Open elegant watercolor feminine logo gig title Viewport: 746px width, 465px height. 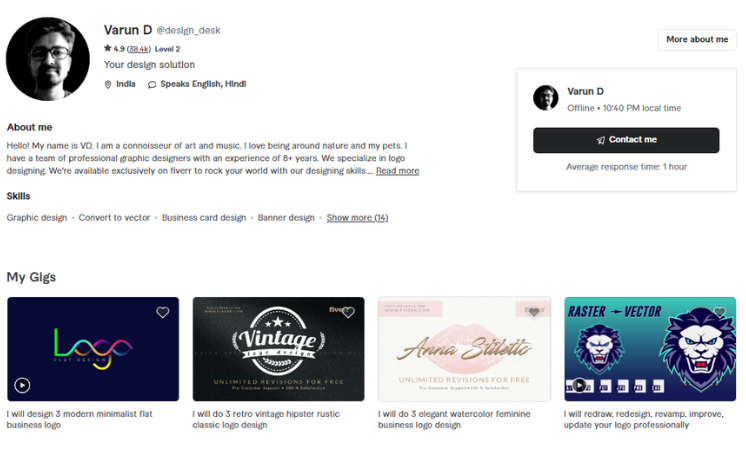454,419
